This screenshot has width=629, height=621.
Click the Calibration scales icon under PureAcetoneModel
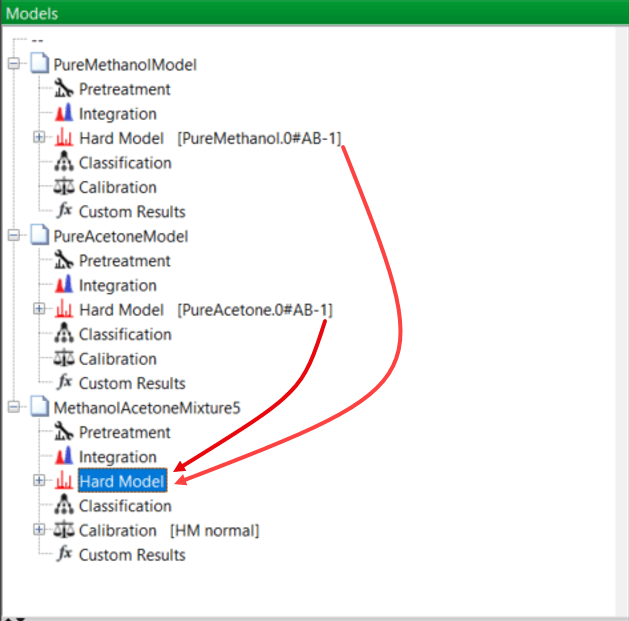(64, 359)
